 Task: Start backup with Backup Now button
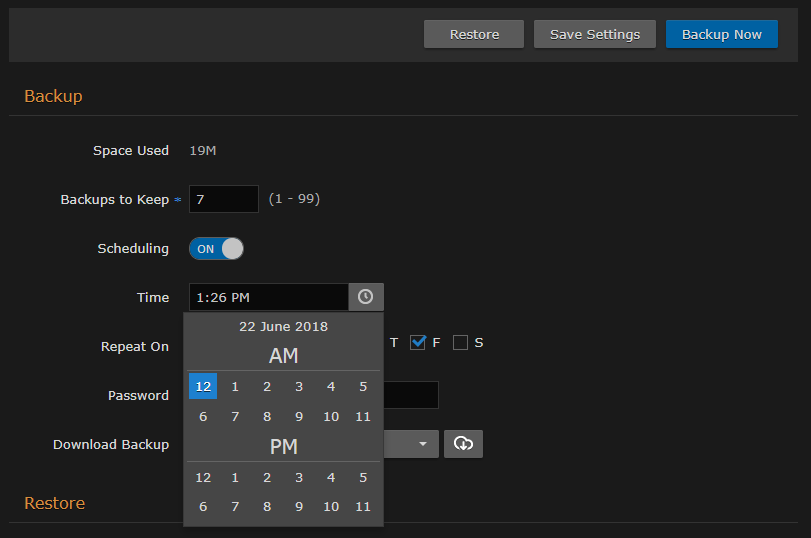pos(721,34)
